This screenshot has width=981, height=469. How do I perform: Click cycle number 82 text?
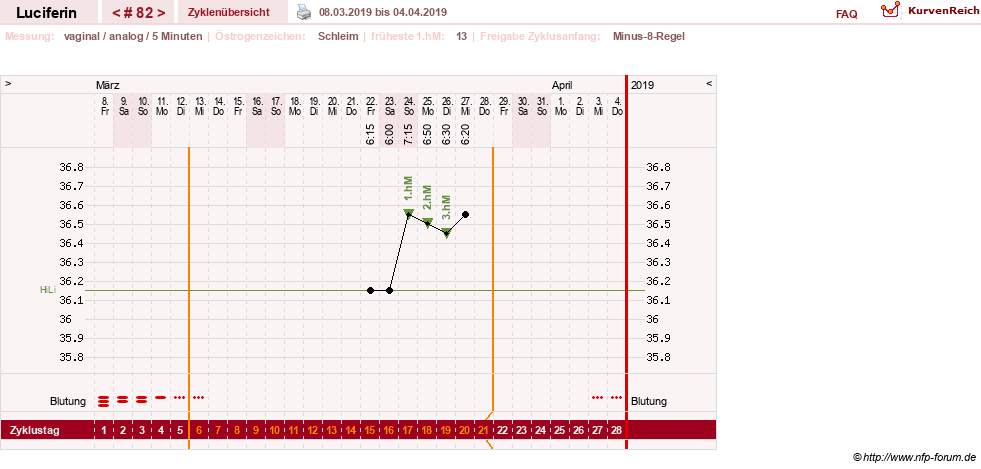click(139, 13)
